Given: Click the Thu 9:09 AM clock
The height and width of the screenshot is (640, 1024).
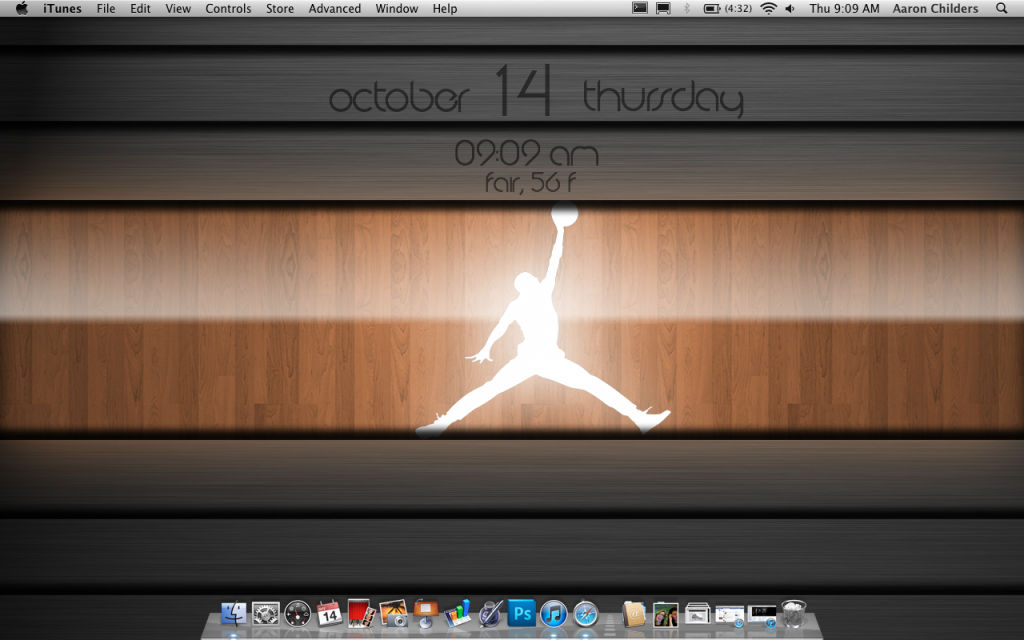Looking at the screenshot, I should (x=844, y=8).
